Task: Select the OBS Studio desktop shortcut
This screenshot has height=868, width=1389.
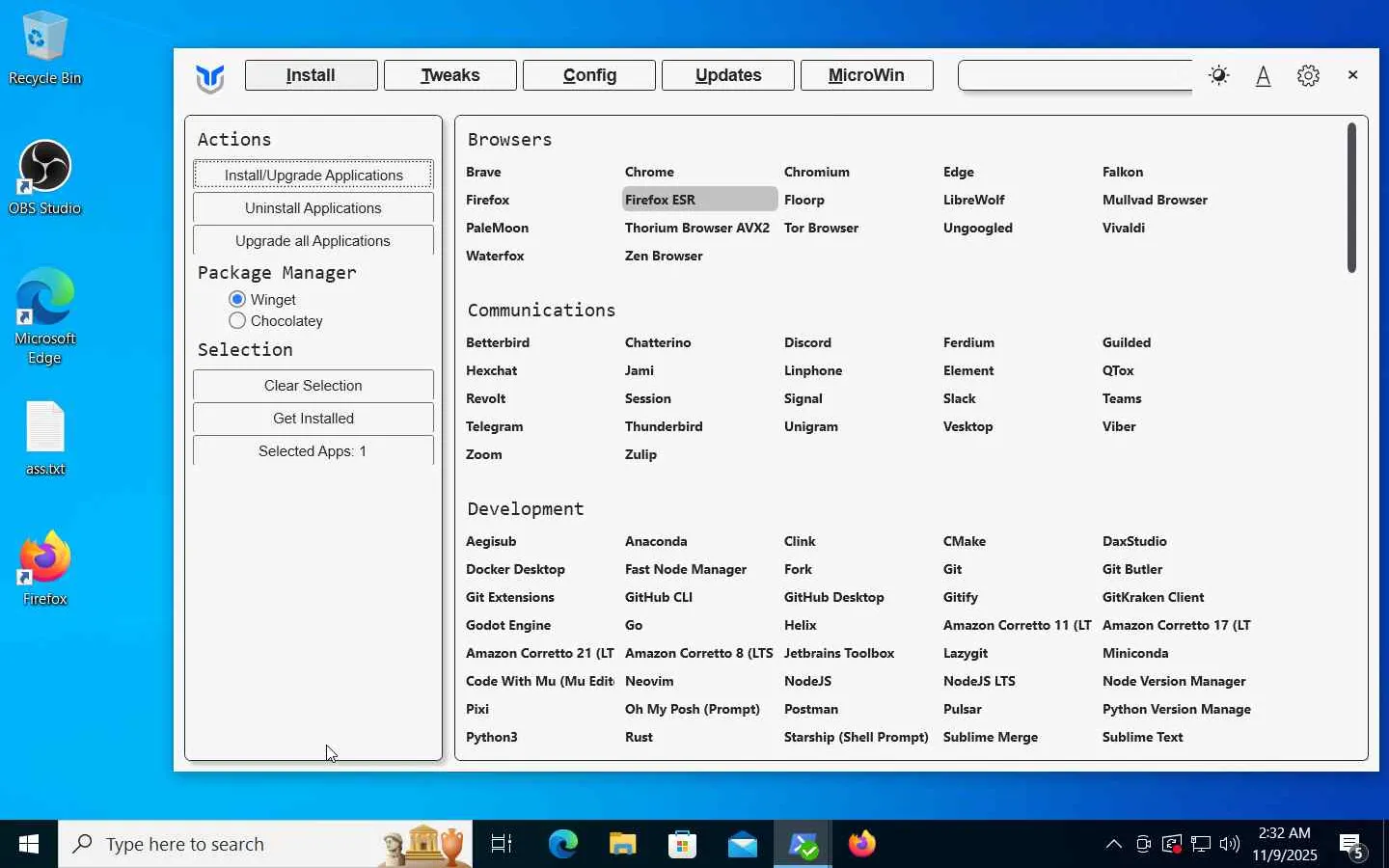Action: pyautogui.click(x=44, y=178)
